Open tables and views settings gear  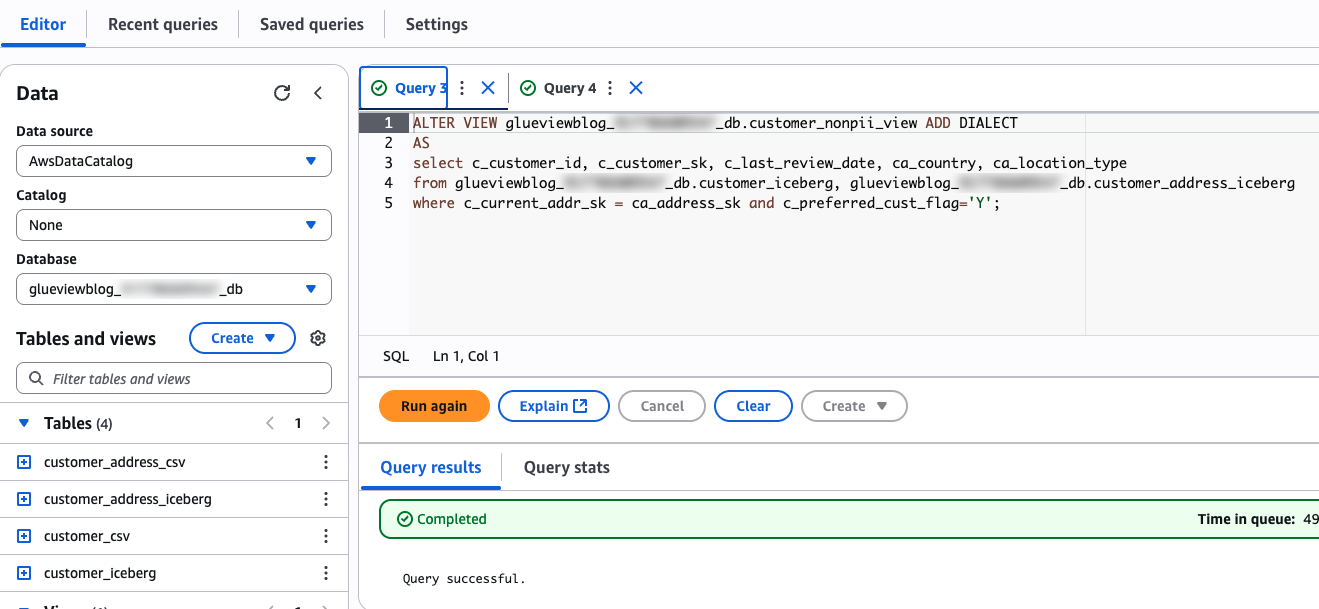point(318,338)
